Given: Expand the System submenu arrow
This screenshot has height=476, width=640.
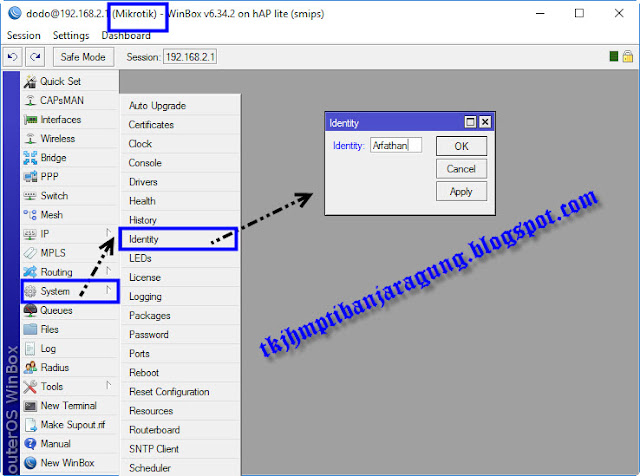Looking at the screenshot, I should coord(108,290).
